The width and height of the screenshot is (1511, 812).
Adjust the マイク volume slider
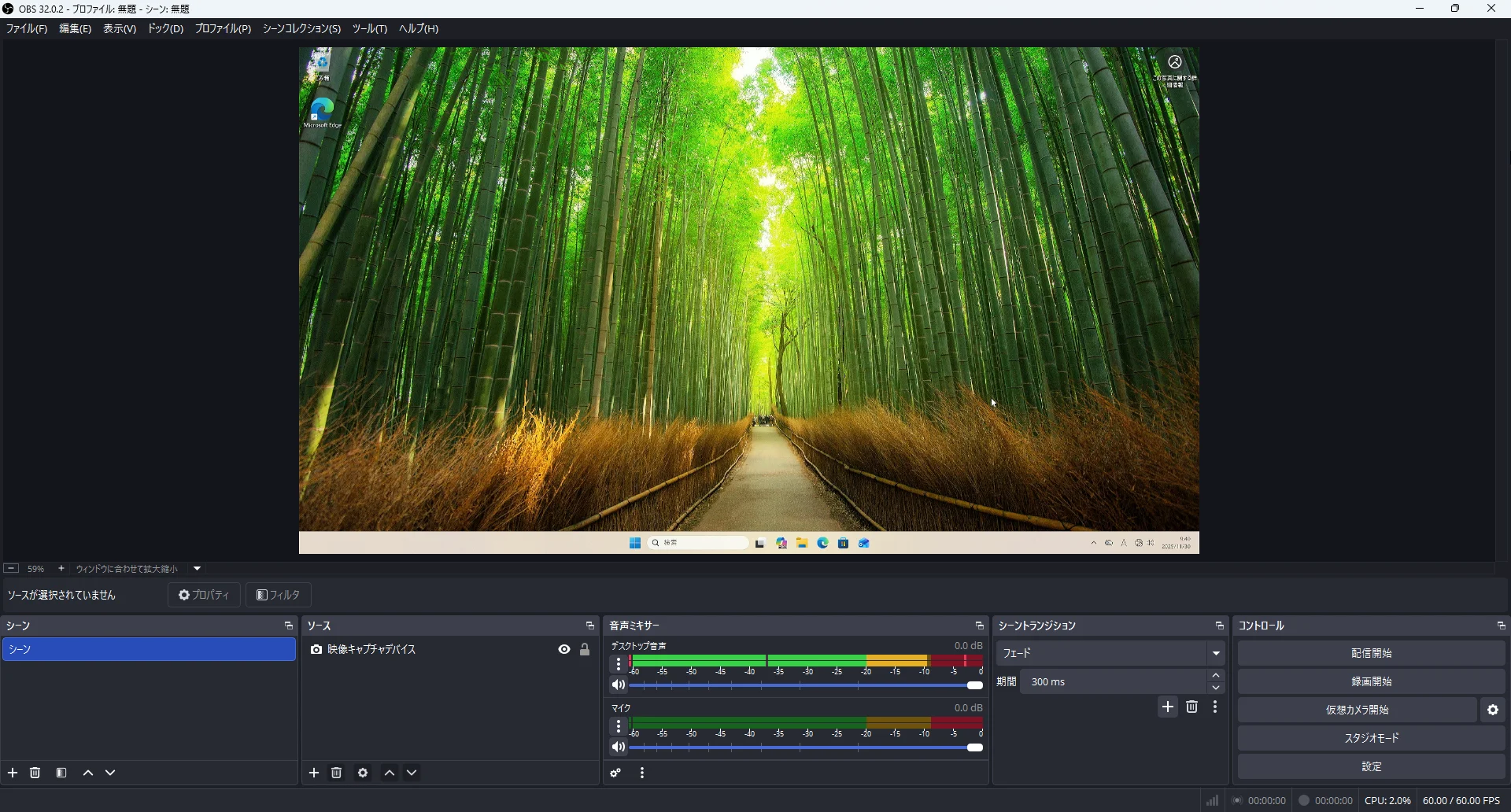807,747
